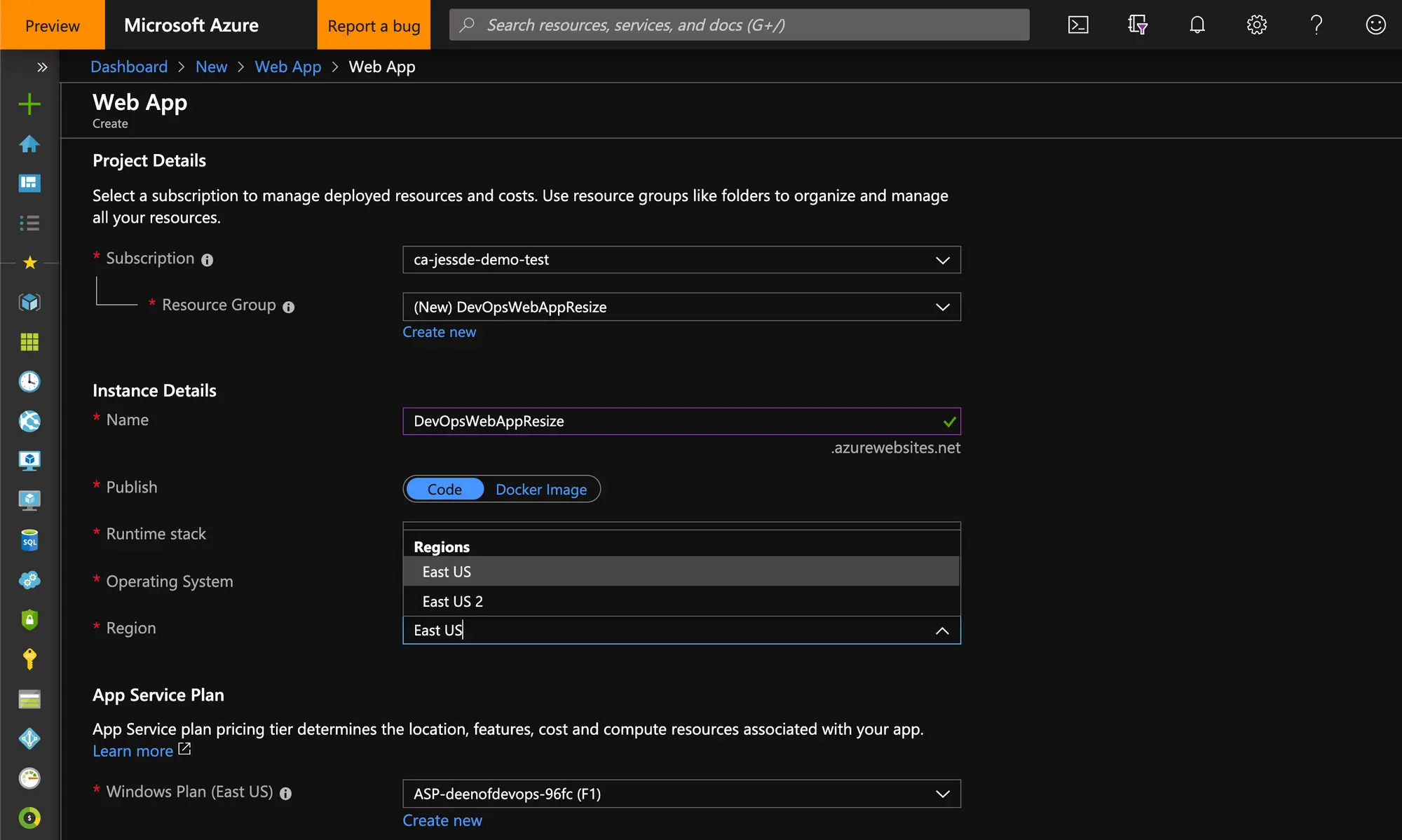Expand the left sidebar with double chevron
The image size is (1402, 840).
pyautogui.click(x=42, y=67)
